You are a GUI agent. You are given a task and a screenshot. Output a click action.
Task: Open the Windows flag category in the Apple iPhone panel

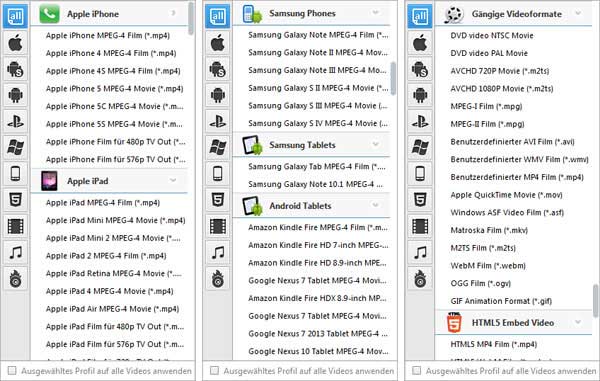click(x=15, y=147)
